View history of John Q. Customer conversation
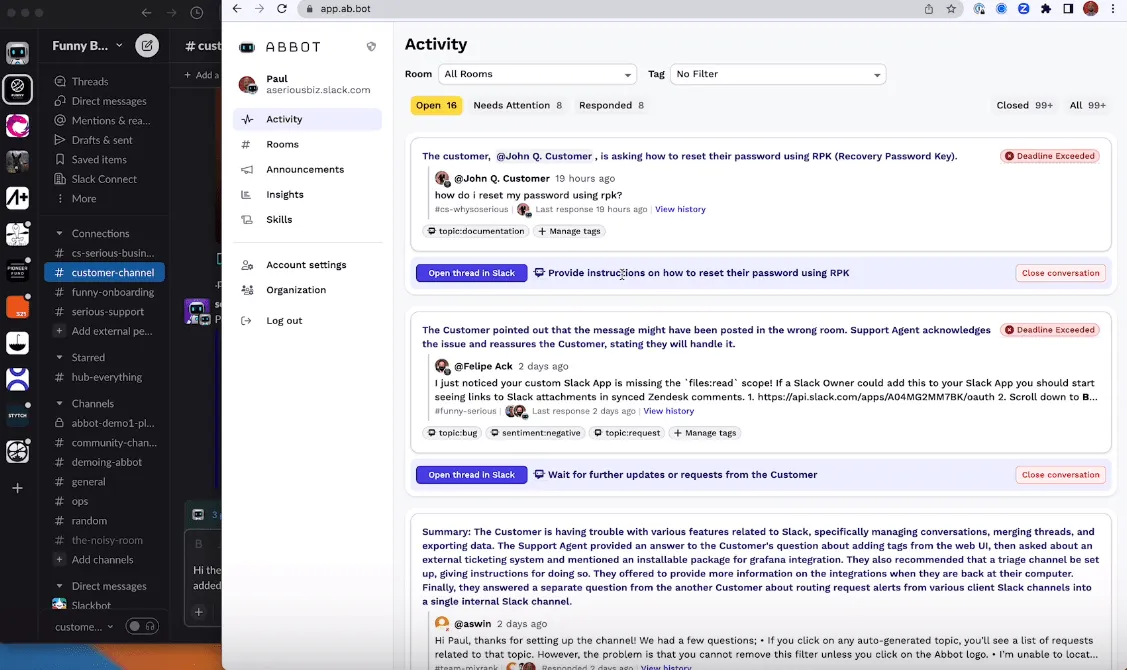This screenshot has height=670, width=1127. click(x=680, y=209)
